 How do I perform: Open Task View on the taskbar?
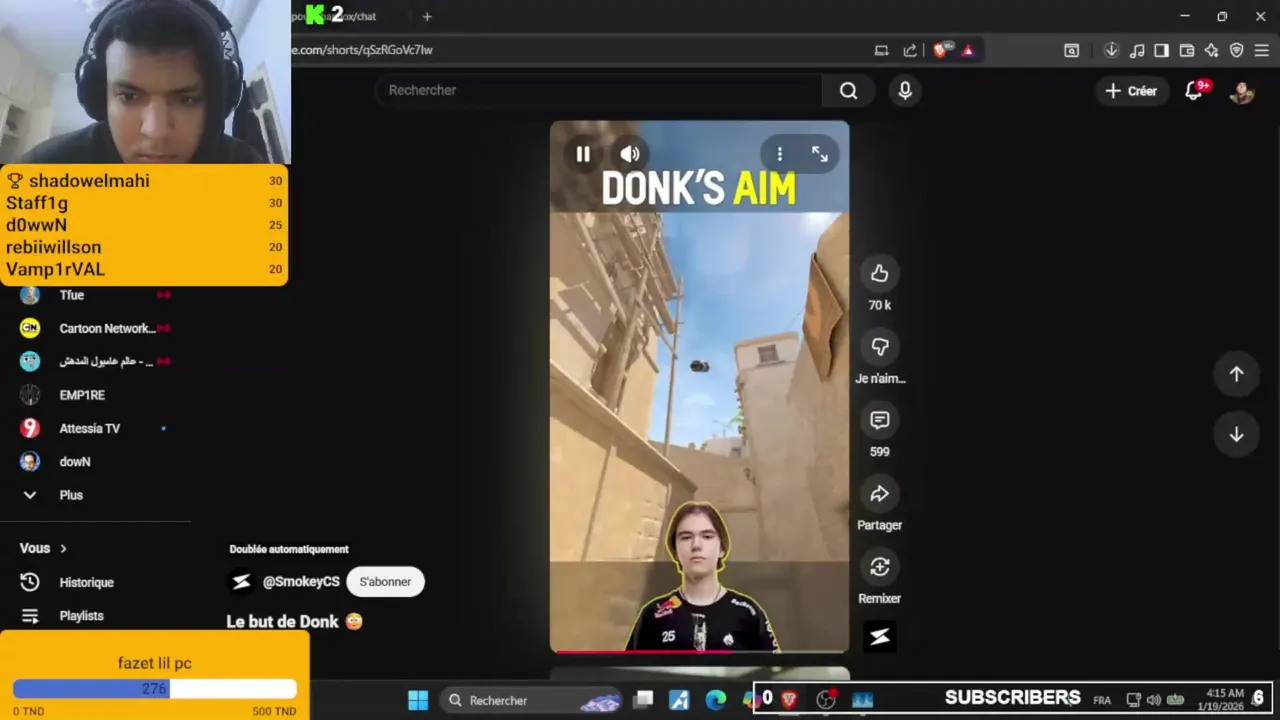(x=644, y=700)
